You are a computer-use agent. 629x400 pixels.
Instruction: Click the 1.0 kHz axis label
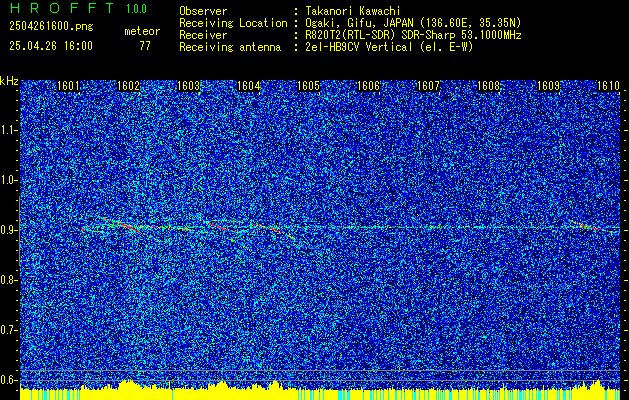tap(8, 180)
